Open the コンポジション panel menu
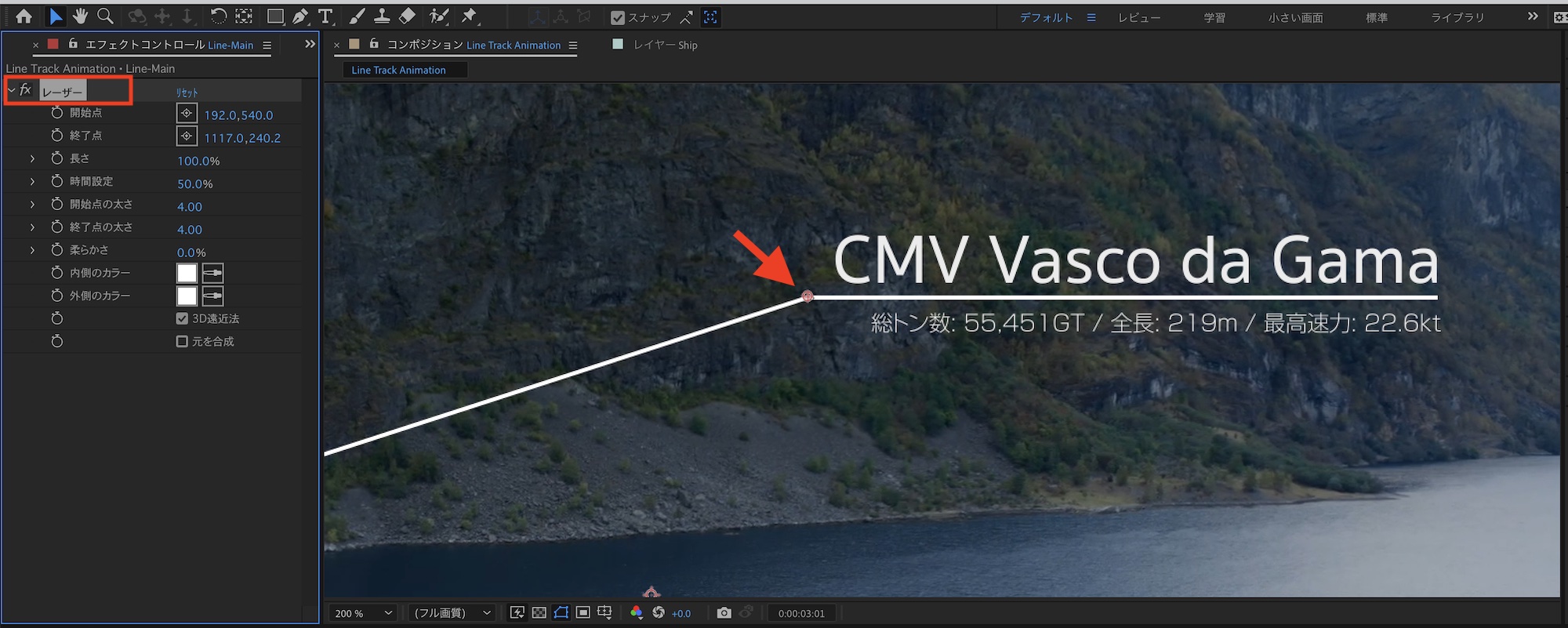This screenshot has height=628, width=1568. click(x=572, y=45)
